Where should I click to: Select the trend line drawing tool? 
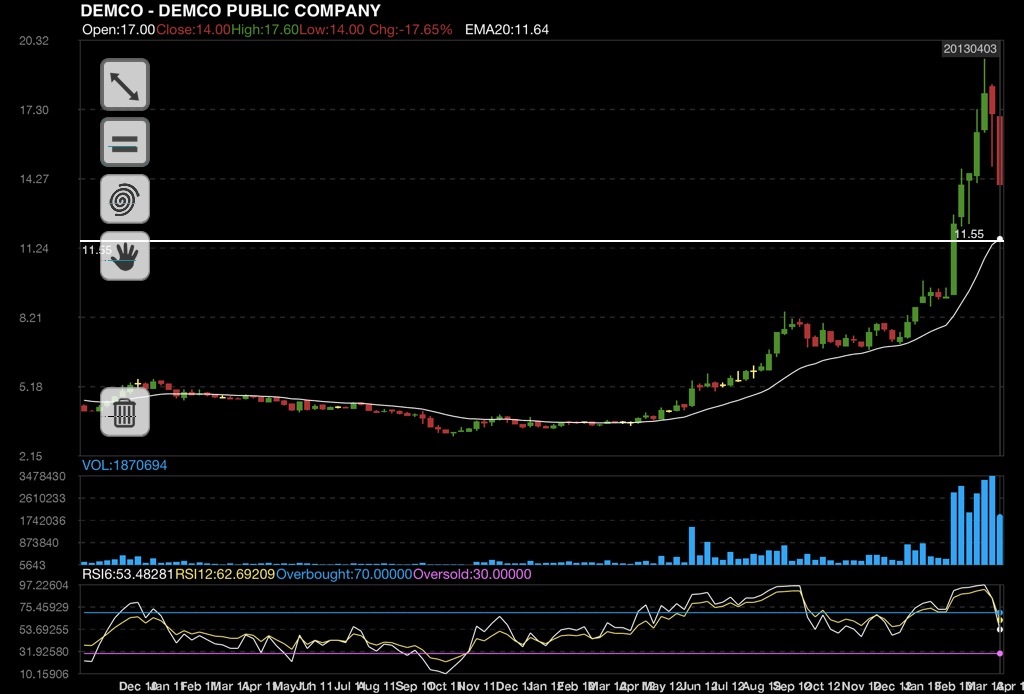click(125, 85)
